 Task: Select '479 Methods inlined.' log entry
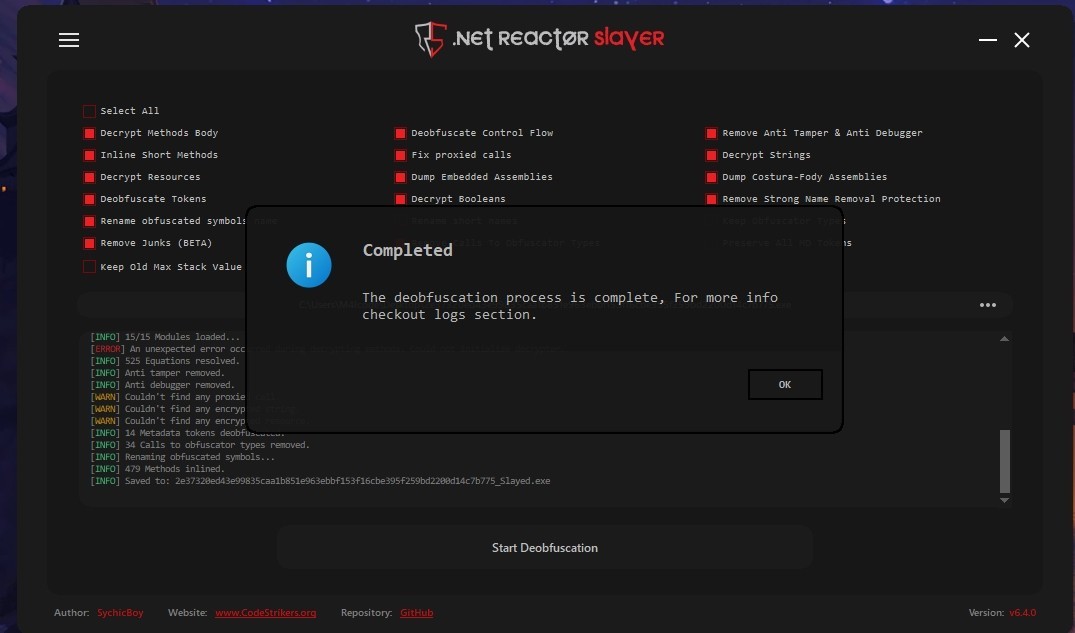(157, 469)
